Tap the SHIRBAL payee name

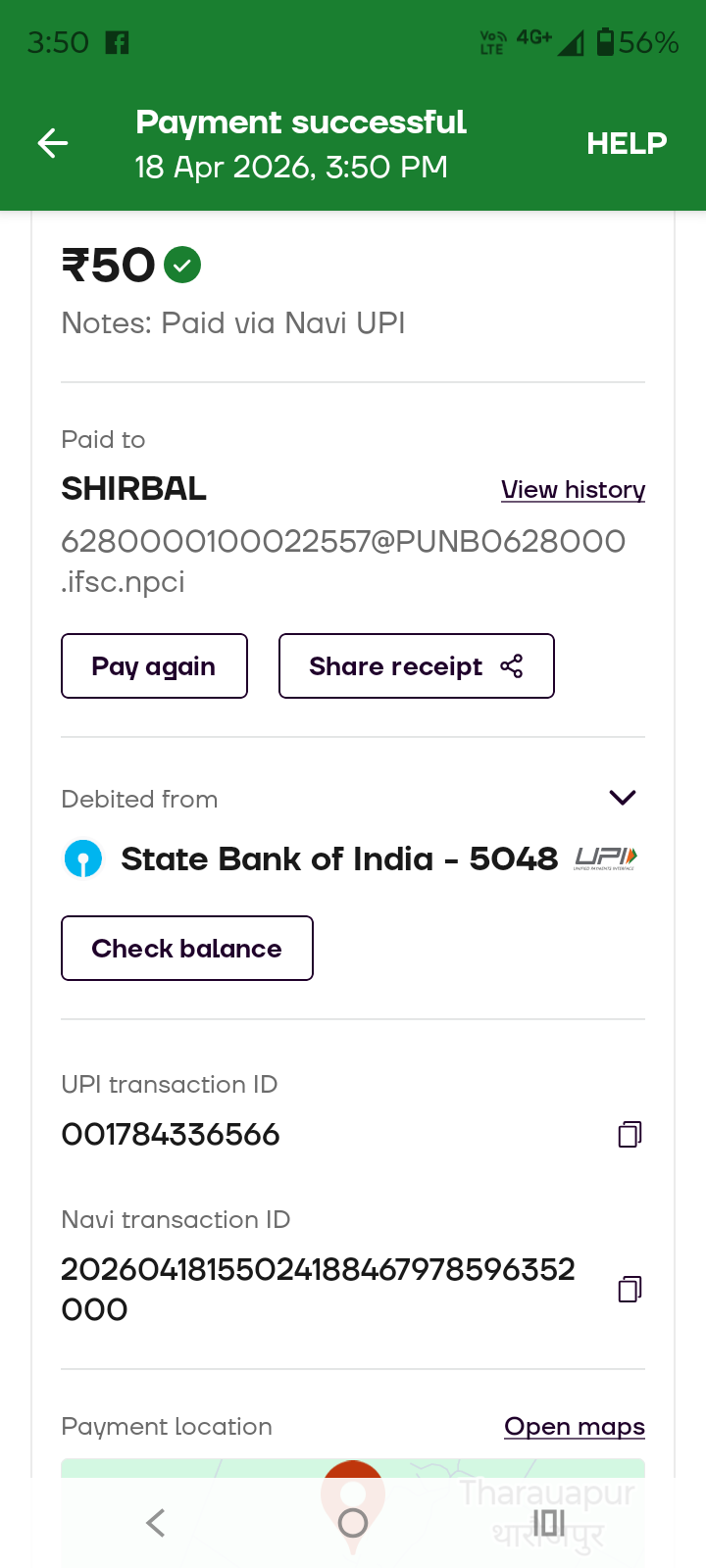click(x=134, y=488)
